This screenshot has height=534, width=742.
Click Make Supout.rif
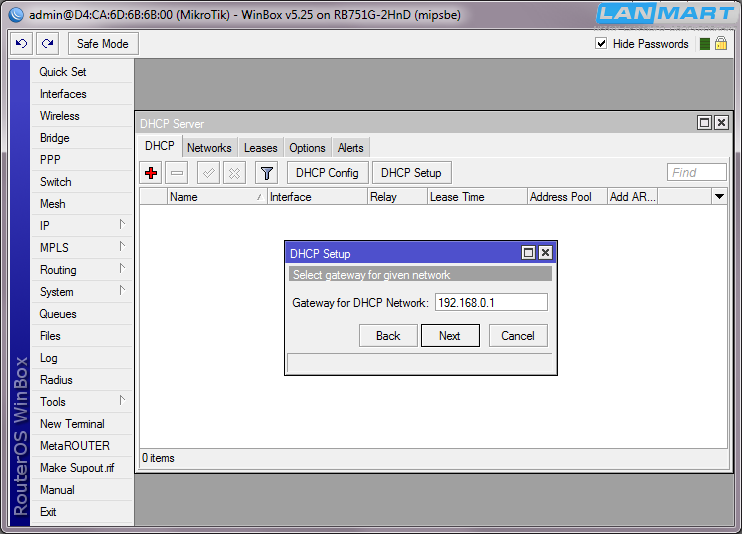pyautogui.click(x=81, y=468)
